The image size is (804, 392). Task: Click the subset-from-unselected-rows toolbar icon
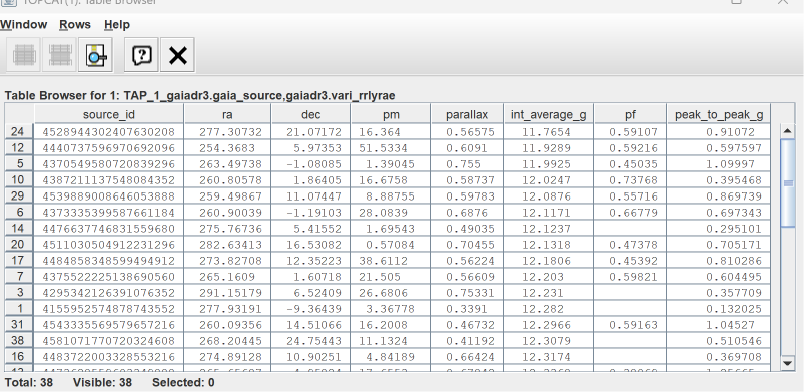pos(59,55)
